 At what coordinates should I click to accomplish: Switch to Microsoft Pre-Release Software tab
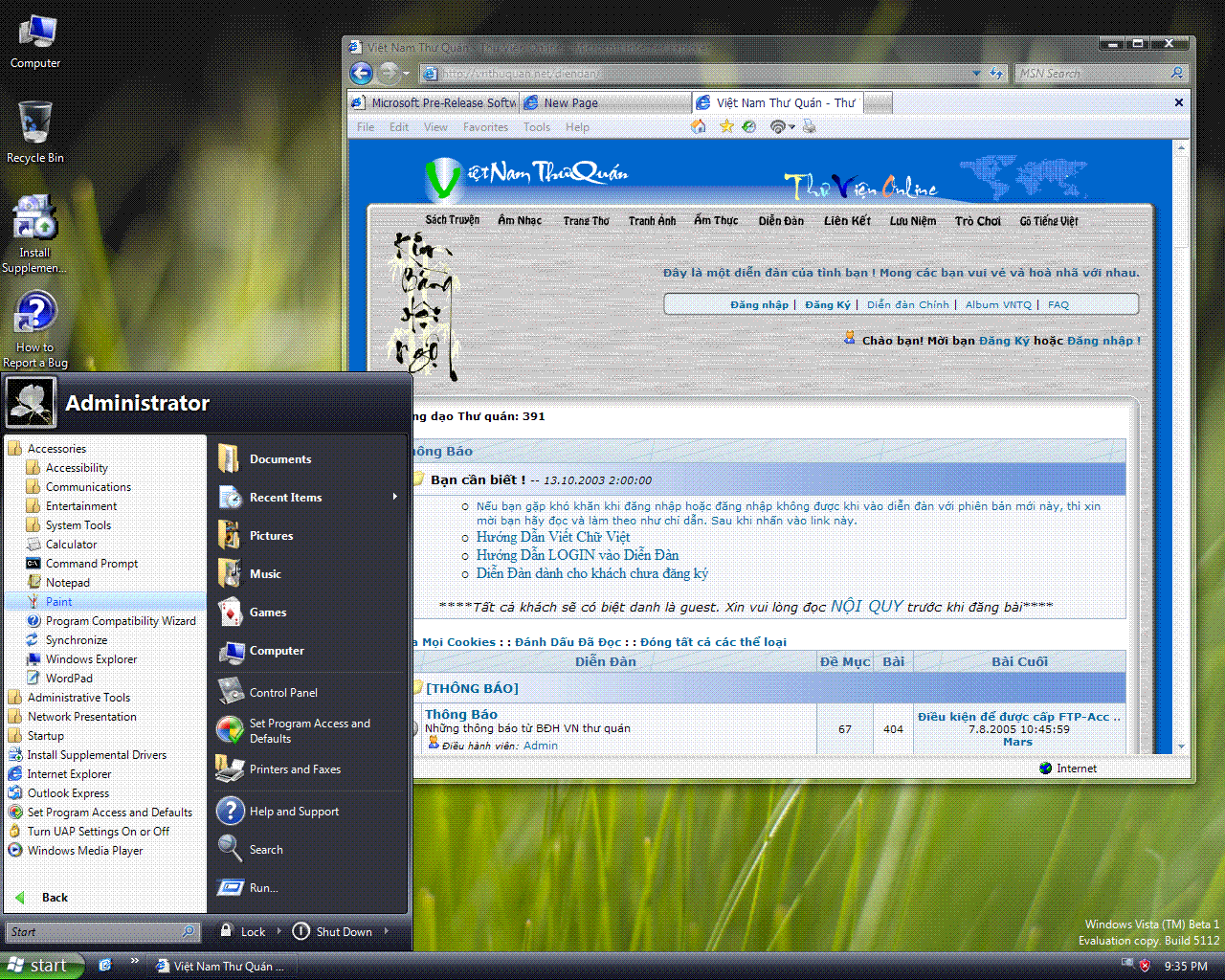(435, 102)
